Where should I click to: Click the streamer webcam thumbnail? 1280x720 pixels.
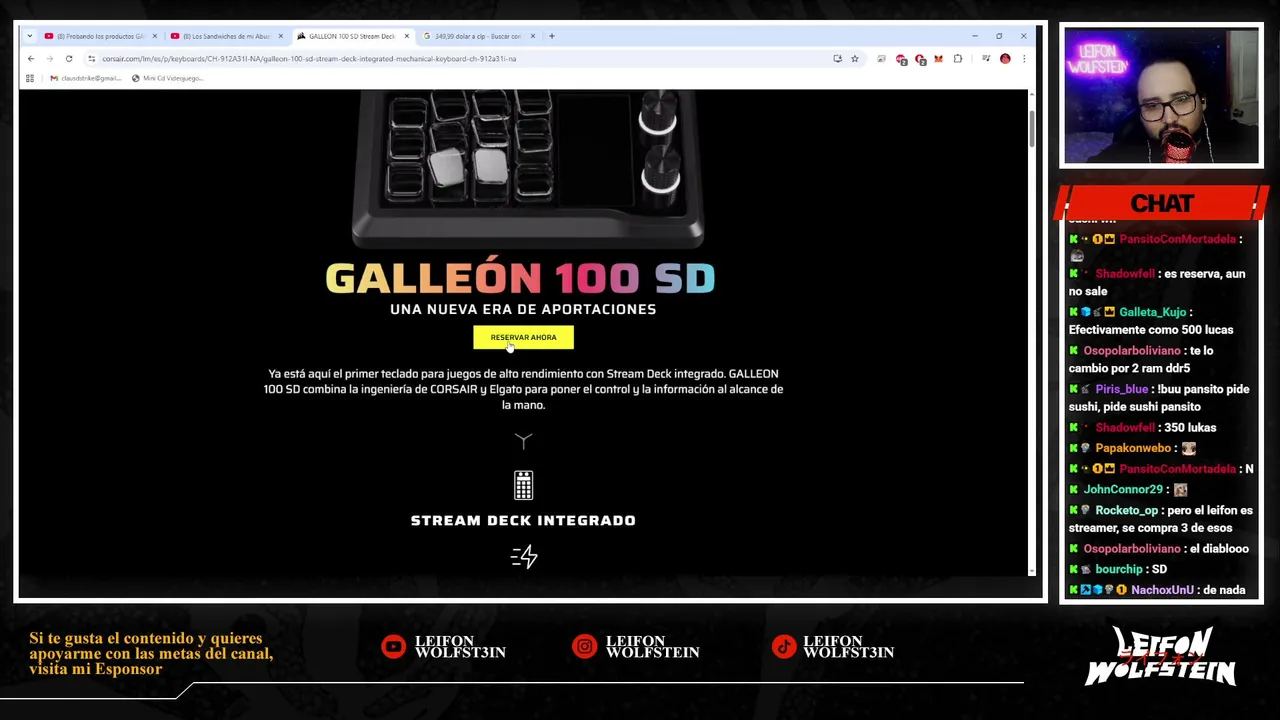tap(1161, 96)
